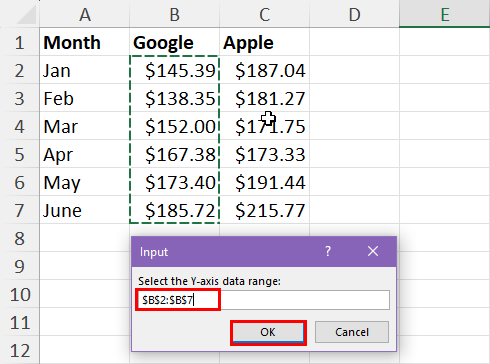The height and width of the screenshot is (364, 490).
Task: Select row 12 header
Action: point(20,350)
